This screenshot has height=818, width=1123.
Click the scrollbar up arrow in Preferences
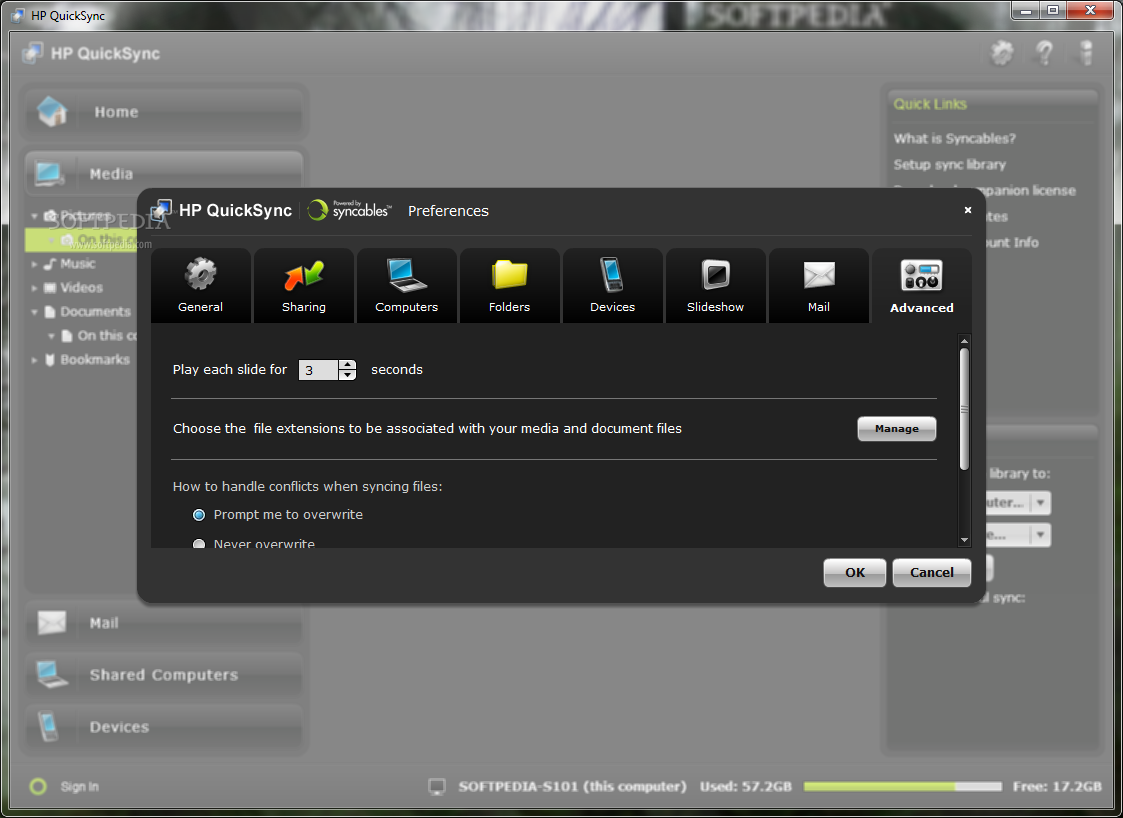click(964, 341)
